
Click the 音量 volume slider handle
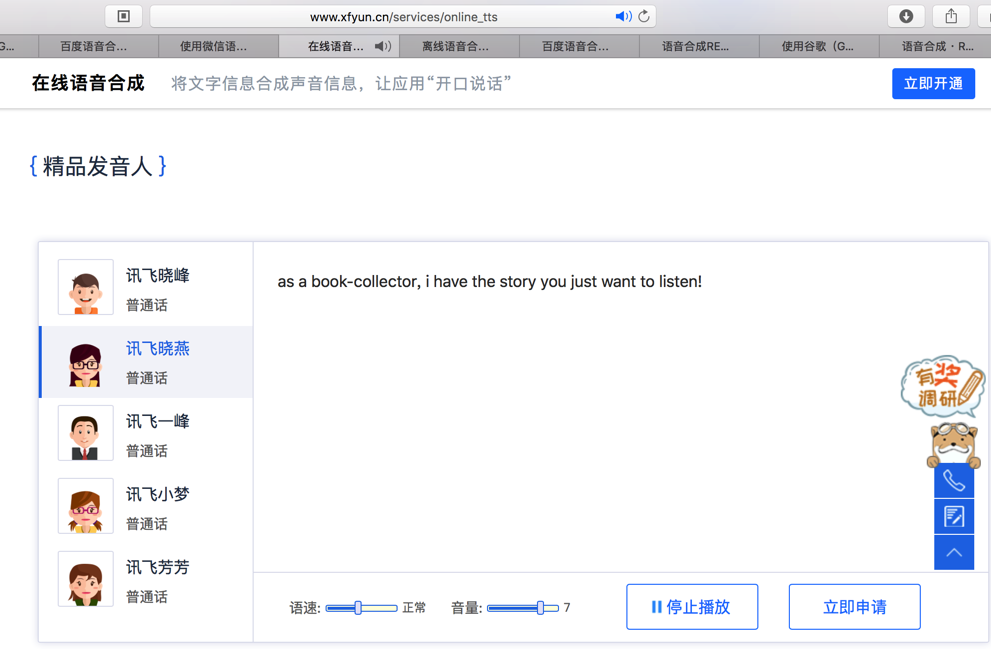click(540, 608)
